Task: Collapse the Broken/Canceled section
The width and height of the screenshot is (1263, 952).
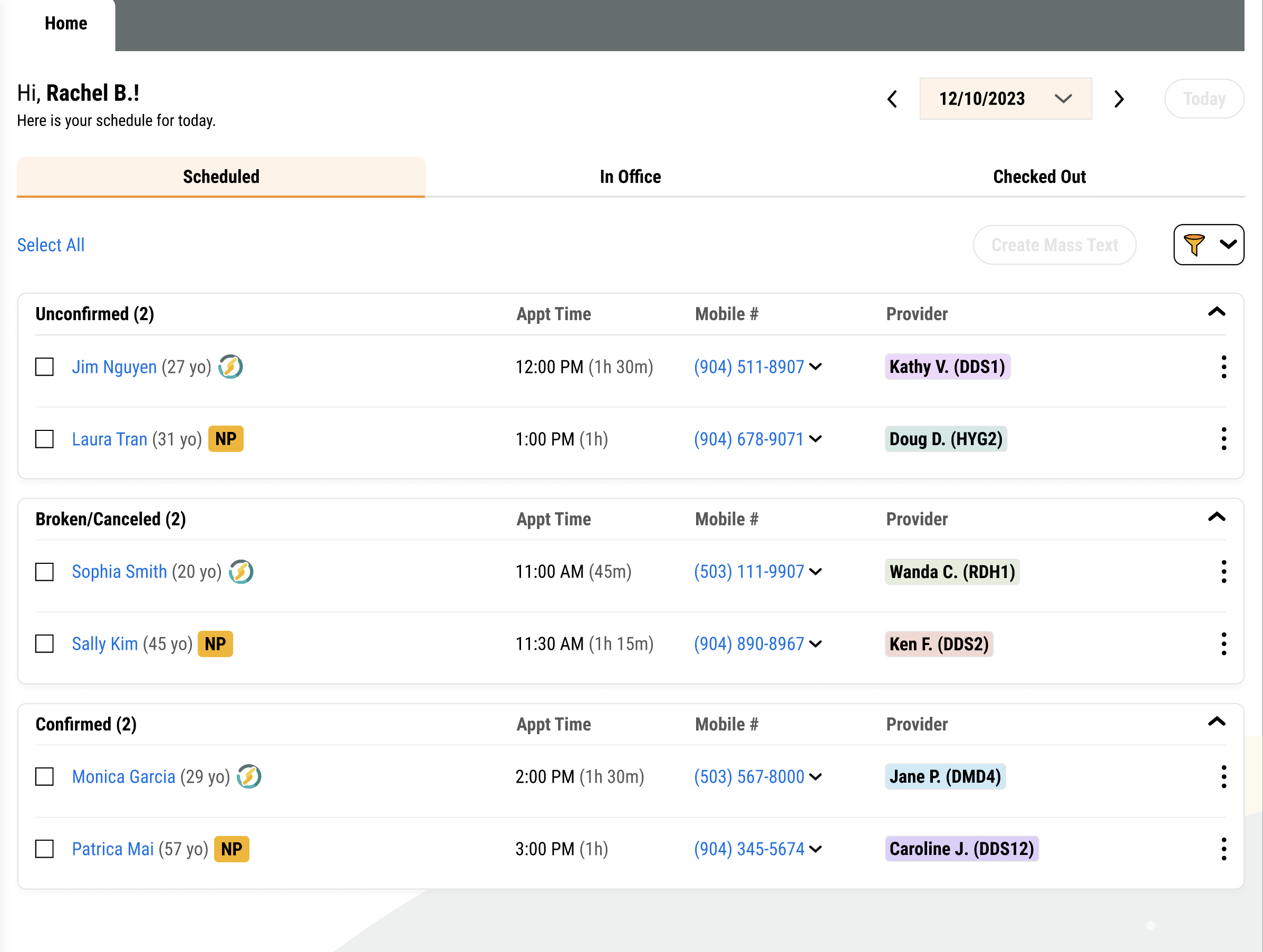Action: pyautogui.click(x=1217, y=517)
